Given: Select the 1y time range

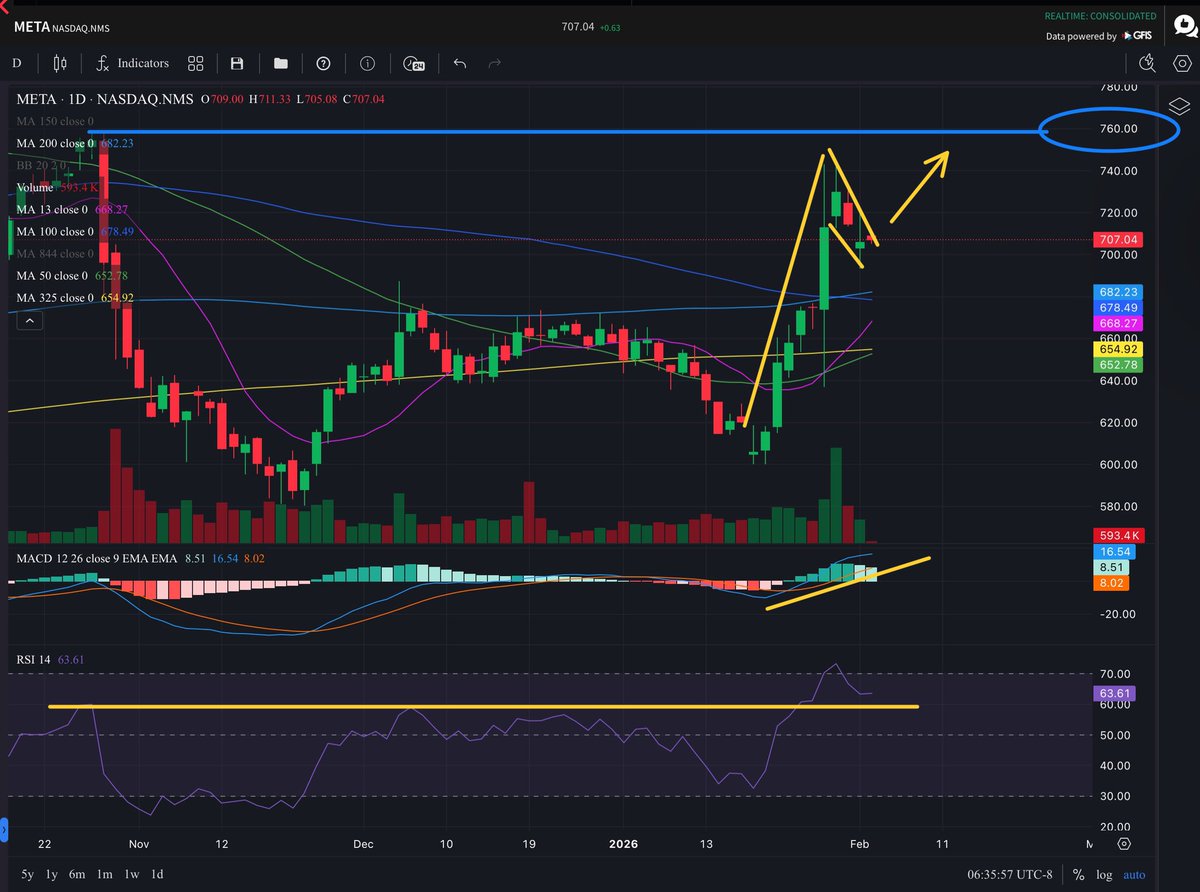Looking at the screenshot, I should point(50,875).
